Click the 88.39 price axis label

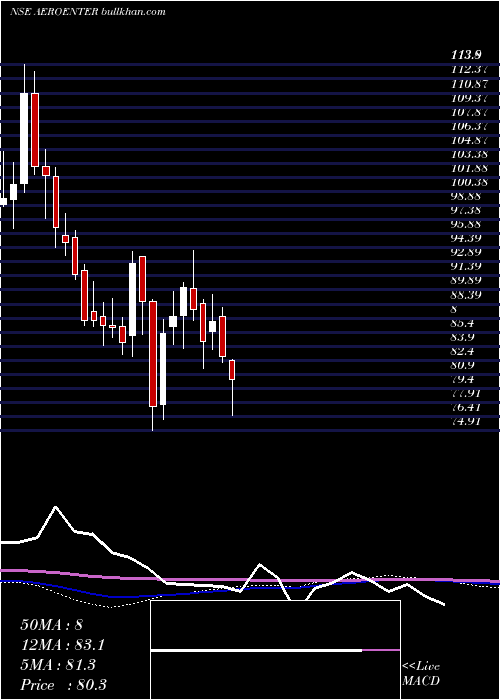pos(466,295)
